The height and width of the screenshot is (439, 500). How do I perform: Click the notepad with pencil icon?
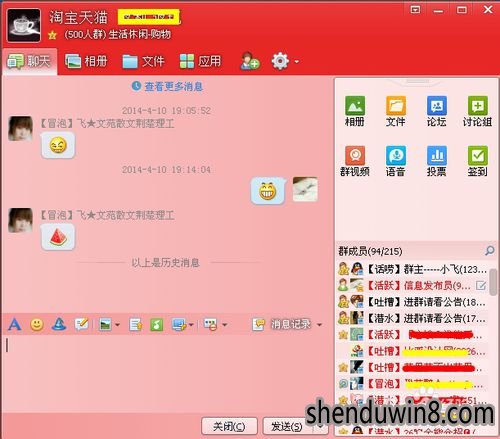(x=82, y=324)
